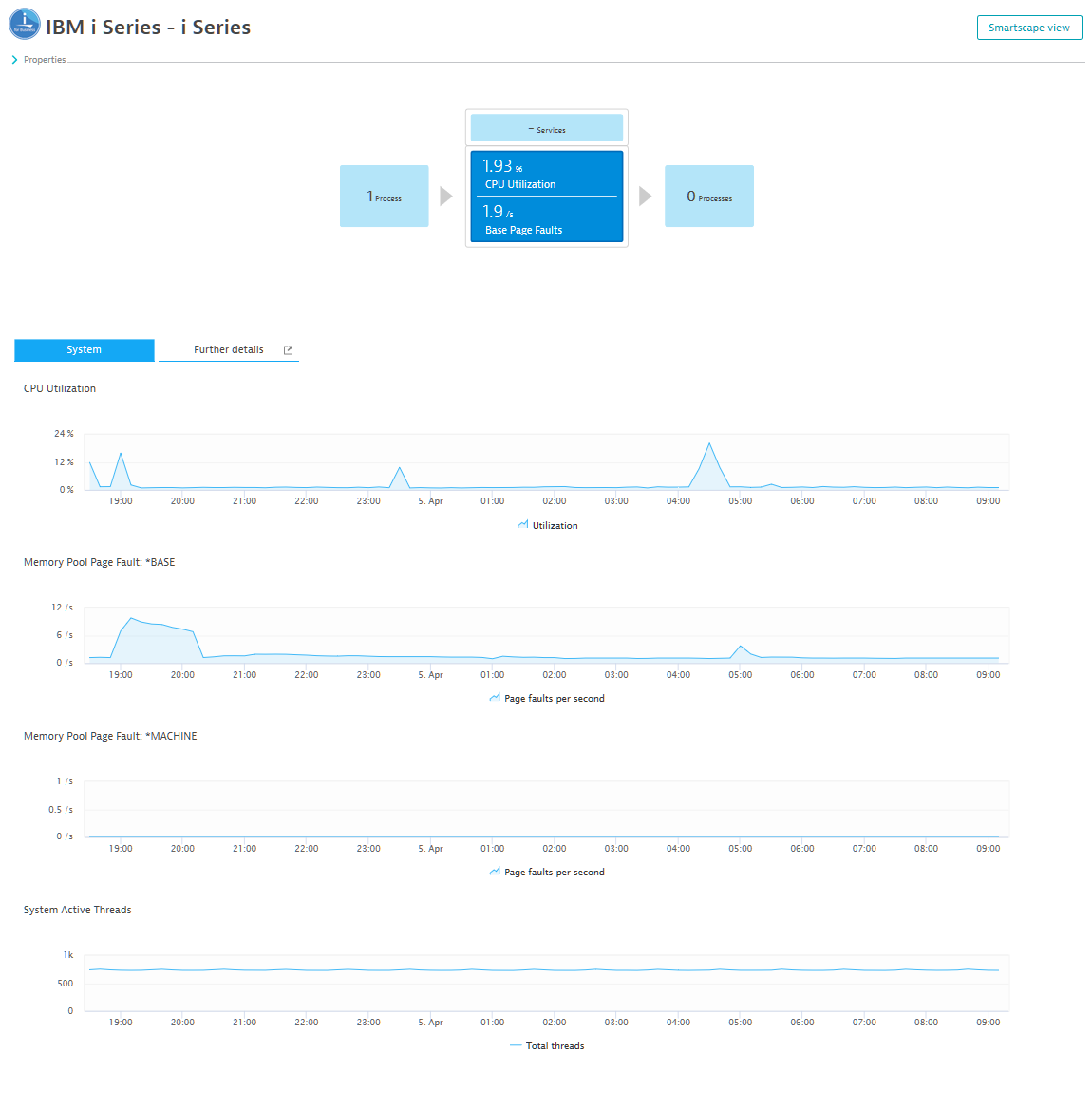Image resolution: width=1092 pixels, height=1108 pixels.
Task: Toggle the *MACHINE Page faults per second legend
Action: [x=547, y=872]
